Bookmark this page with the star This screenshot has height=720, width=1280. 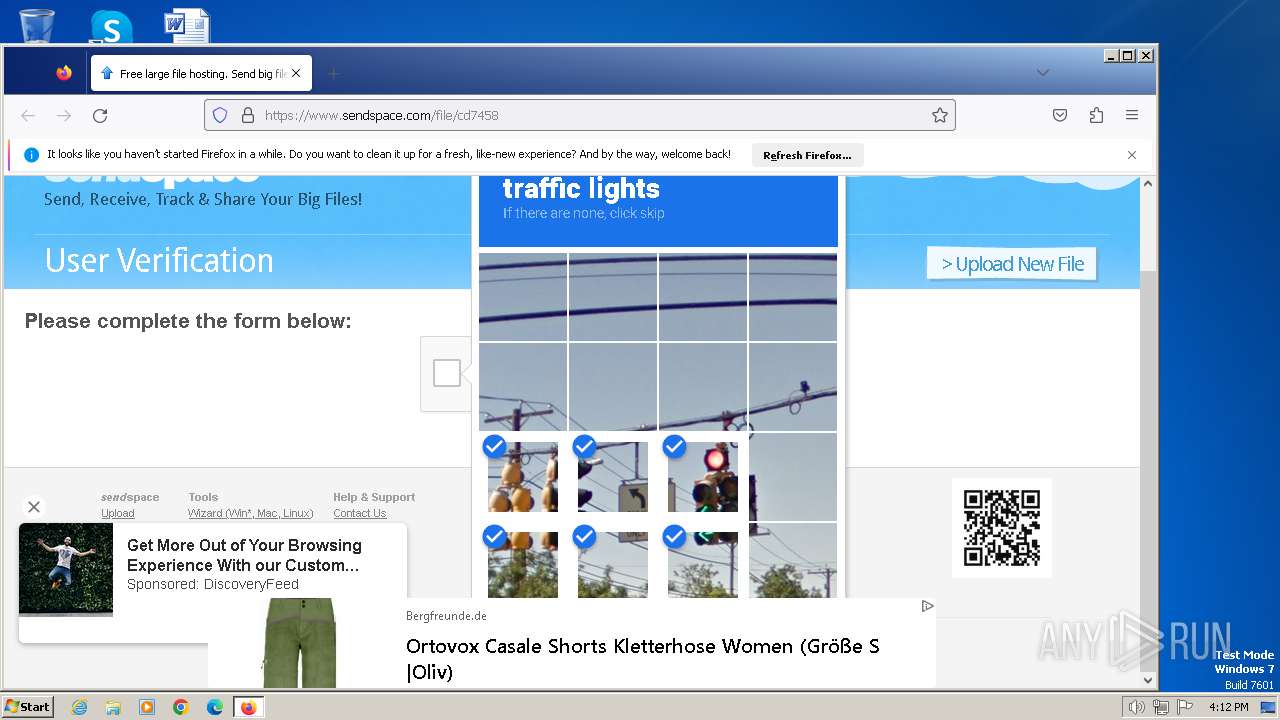click(940, 115)
